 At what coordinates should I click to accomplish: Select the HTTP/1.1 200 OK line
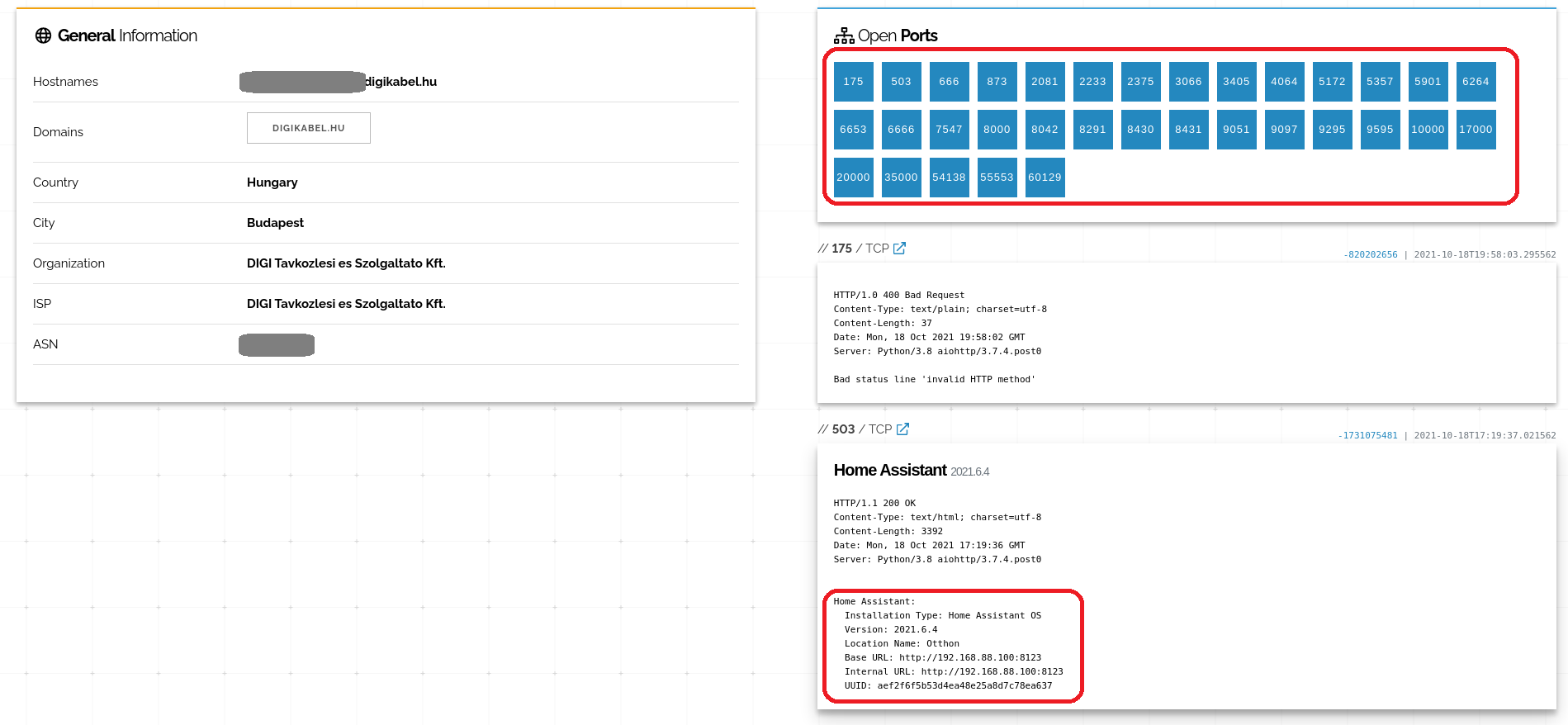[x=874, y=503]
